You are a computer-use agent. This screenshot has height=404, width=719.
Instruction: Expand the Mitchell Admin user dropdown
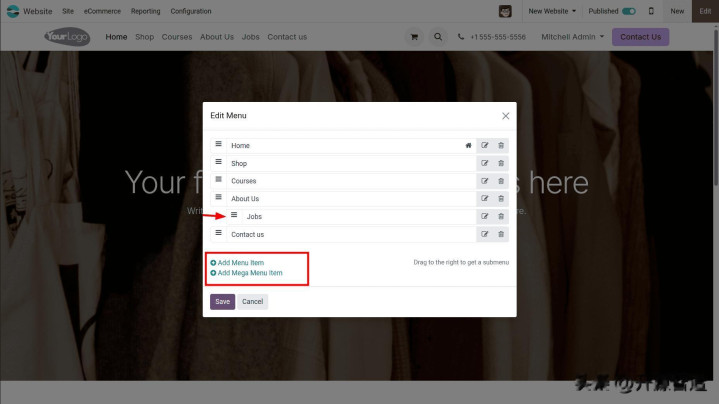pos(573,37)
